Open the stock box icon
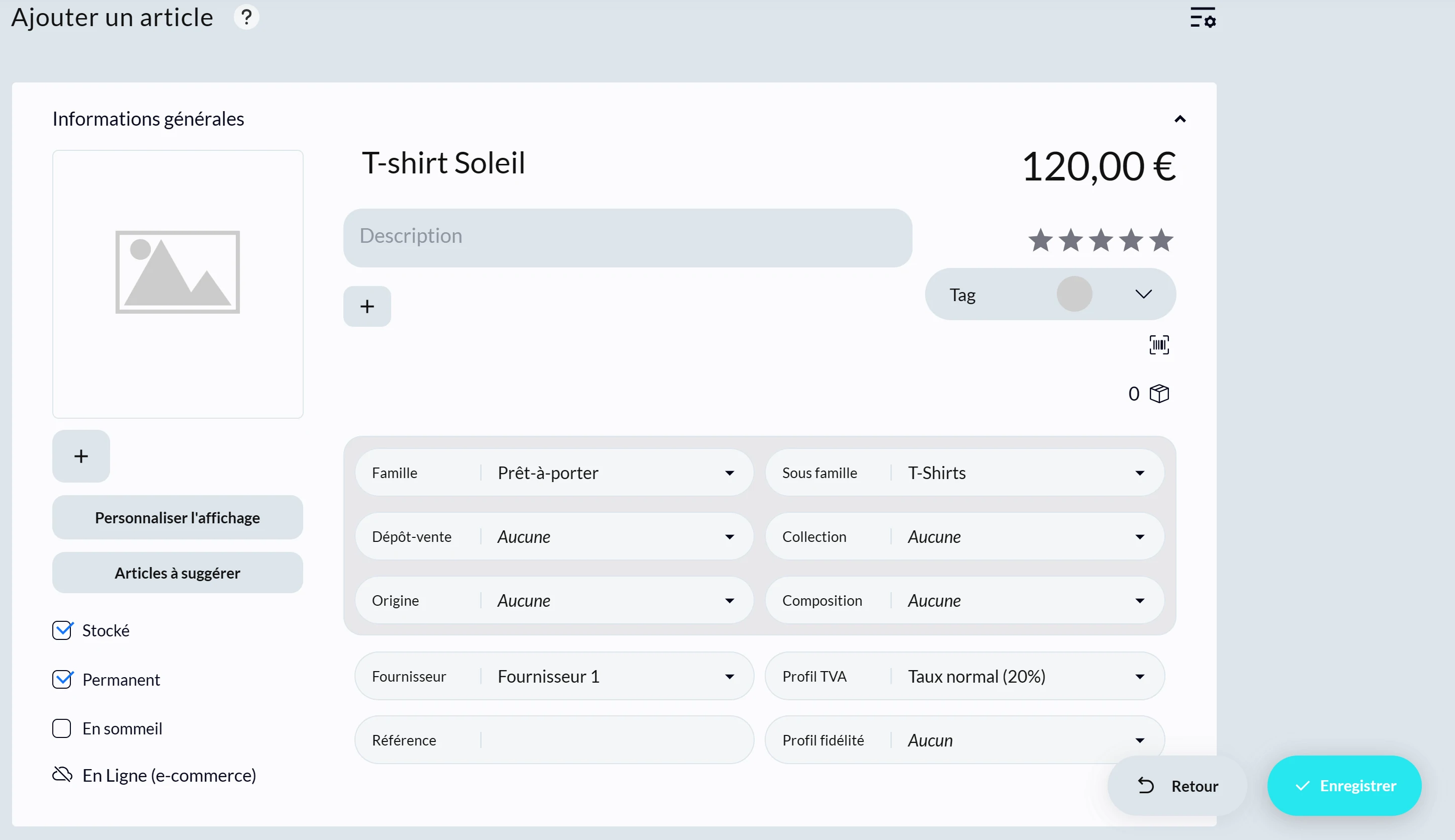The width and height of the screenshot is (1455, 840). pos(1159,394)
